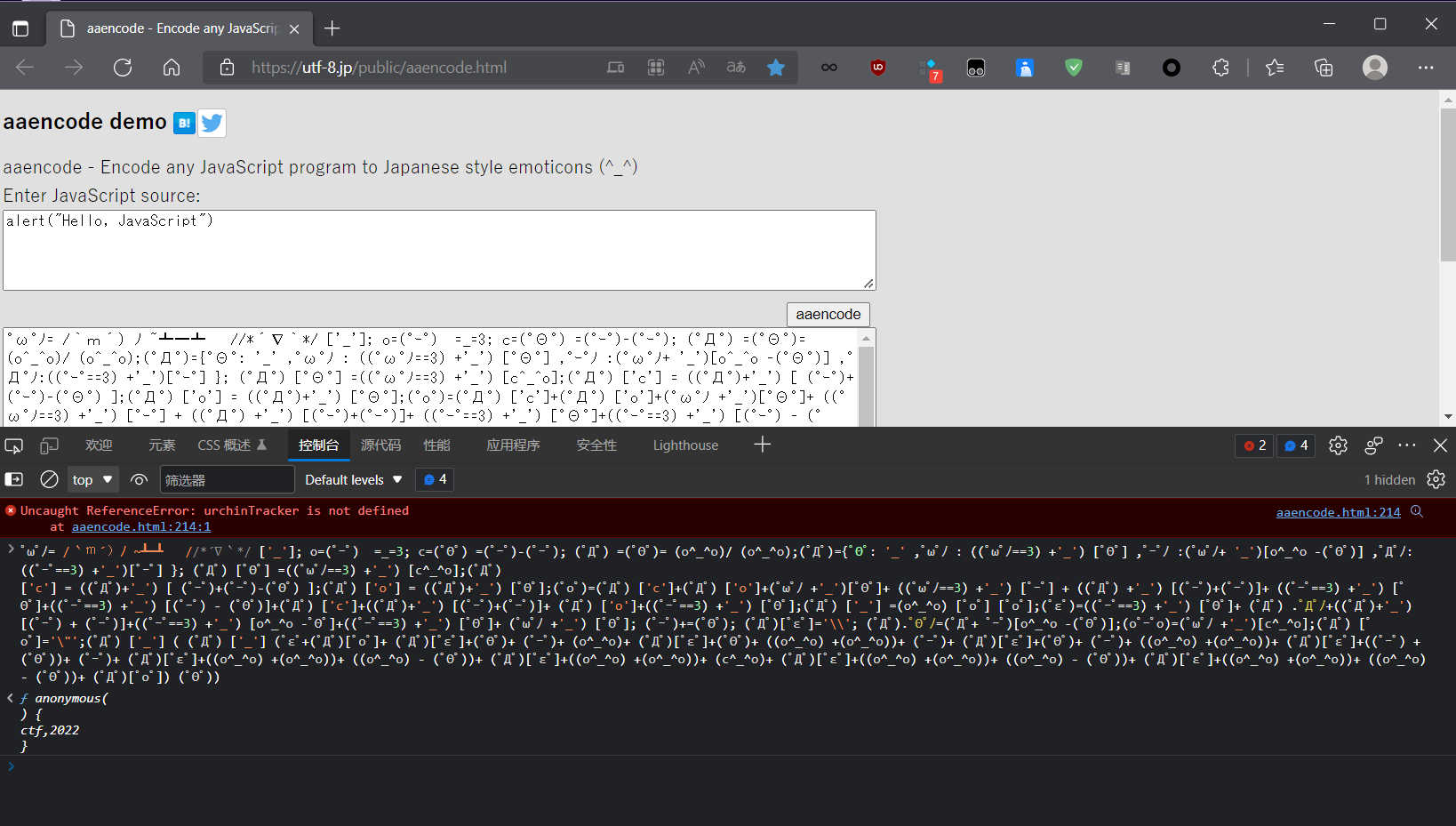Switch to the 元素 DevTools tab
This screenshot has height=826, width=1456.
(162, 445)
